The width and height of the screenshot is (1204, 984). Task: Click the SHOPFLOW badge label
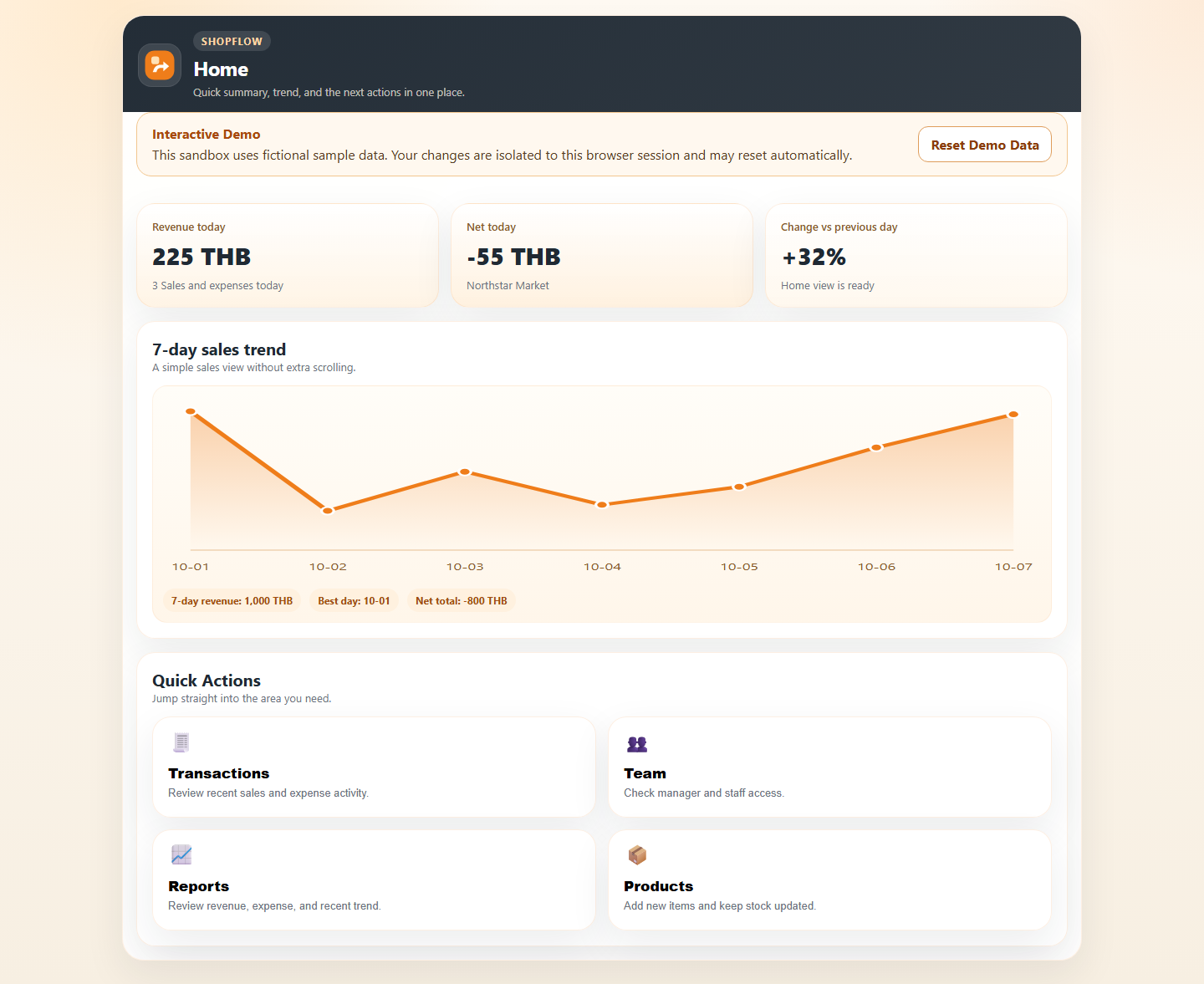click(x=232, y=41)
